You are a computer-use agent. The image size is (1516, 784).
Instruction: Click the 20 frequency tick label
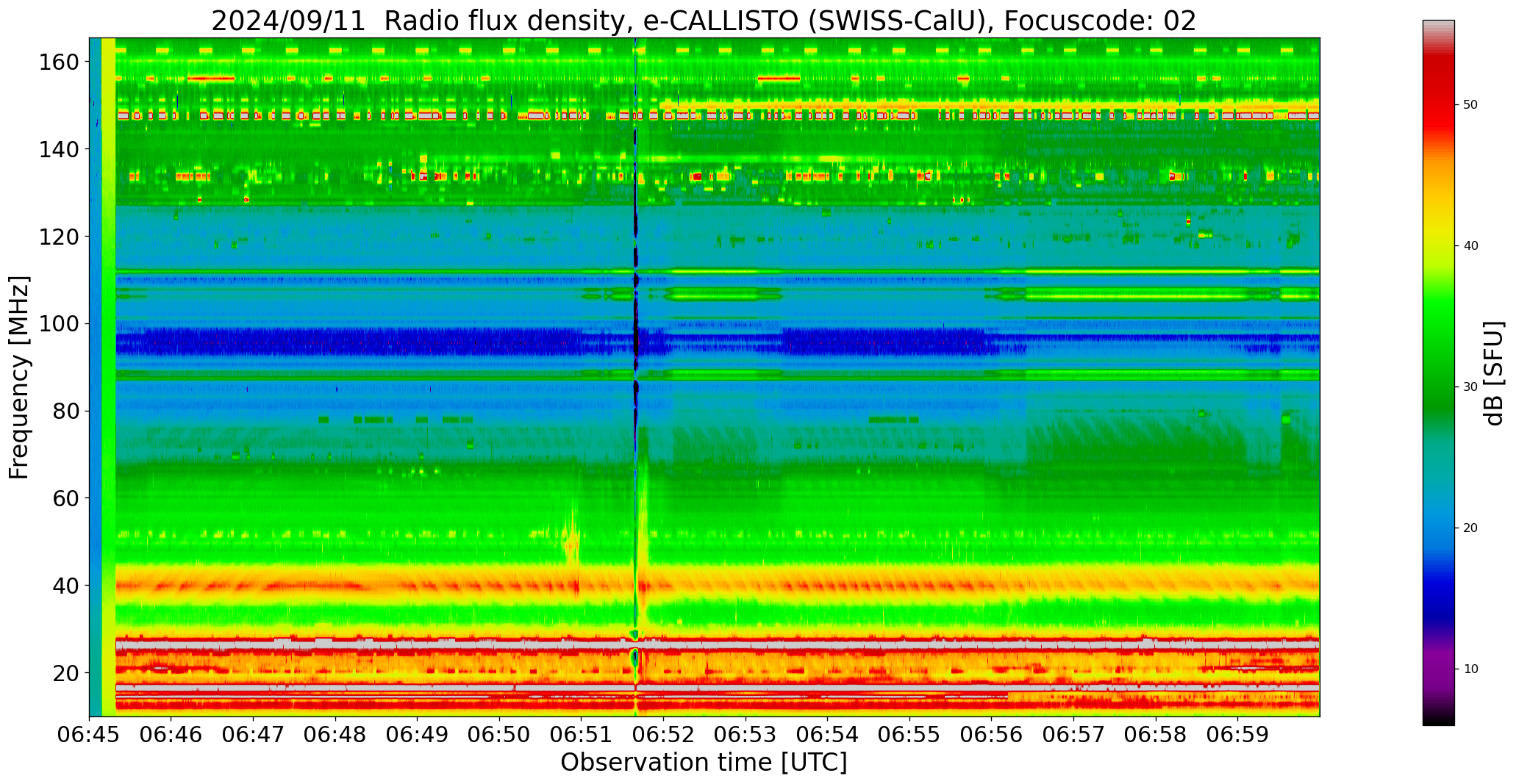(66, 672)
